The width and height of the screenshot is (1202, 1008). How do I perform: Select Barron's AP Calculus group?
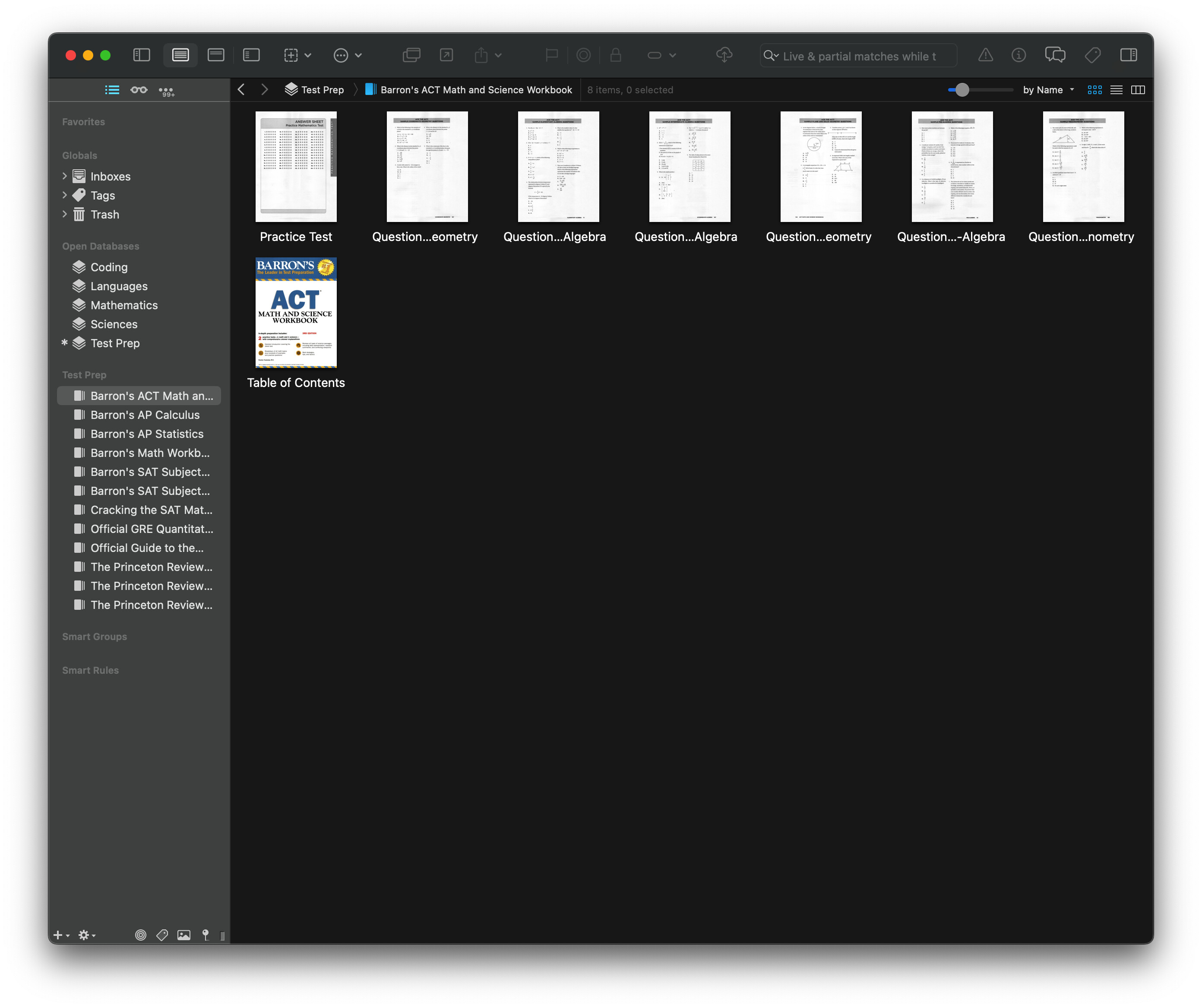pos(145,415)
